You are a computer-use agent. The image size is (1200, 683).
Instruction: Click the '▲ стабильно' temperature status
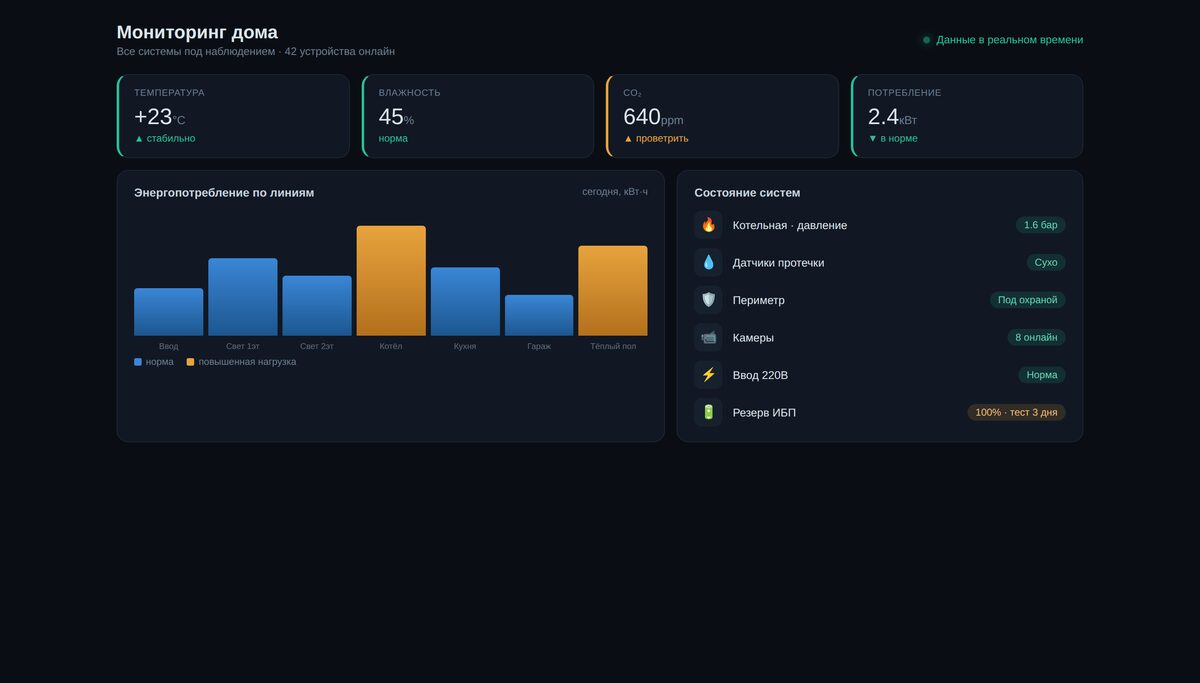point(165,138)
